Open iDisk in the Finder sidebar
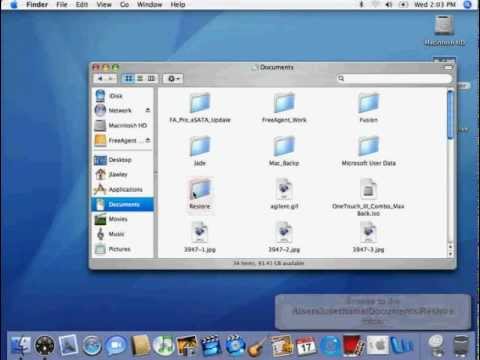This screenshot has height=360, width=480. pos(123,96)
